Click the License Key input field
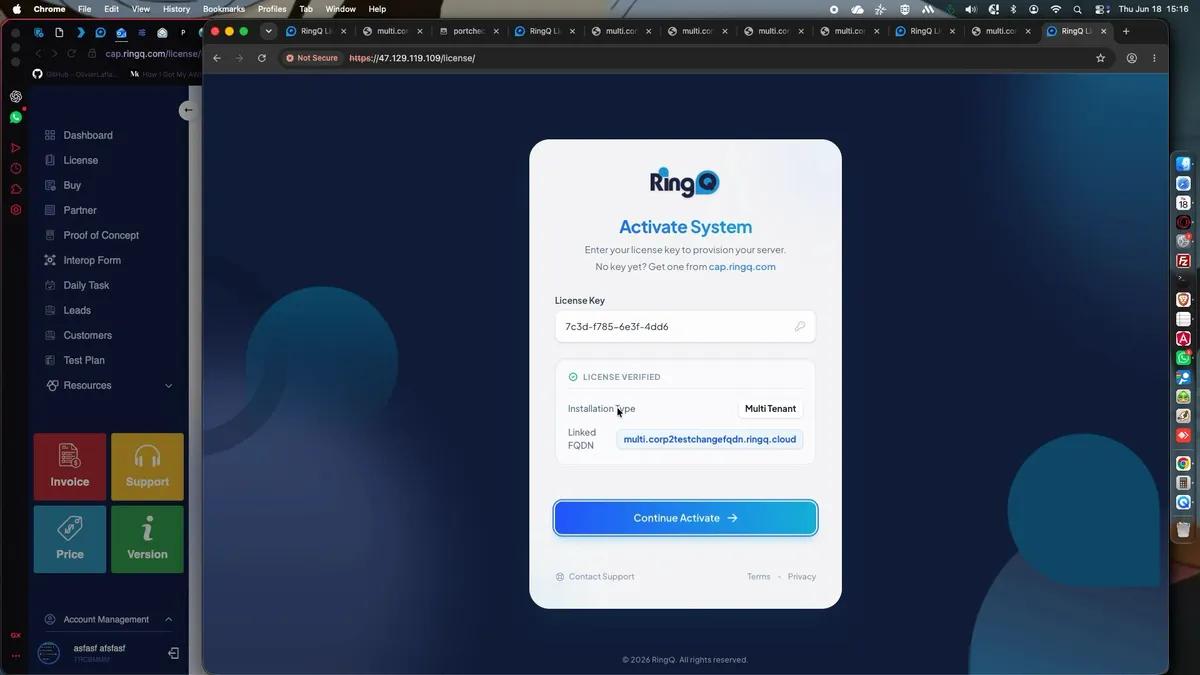Screen dimensions: 1200x675 pyautogui.click(x=685, y=327)
